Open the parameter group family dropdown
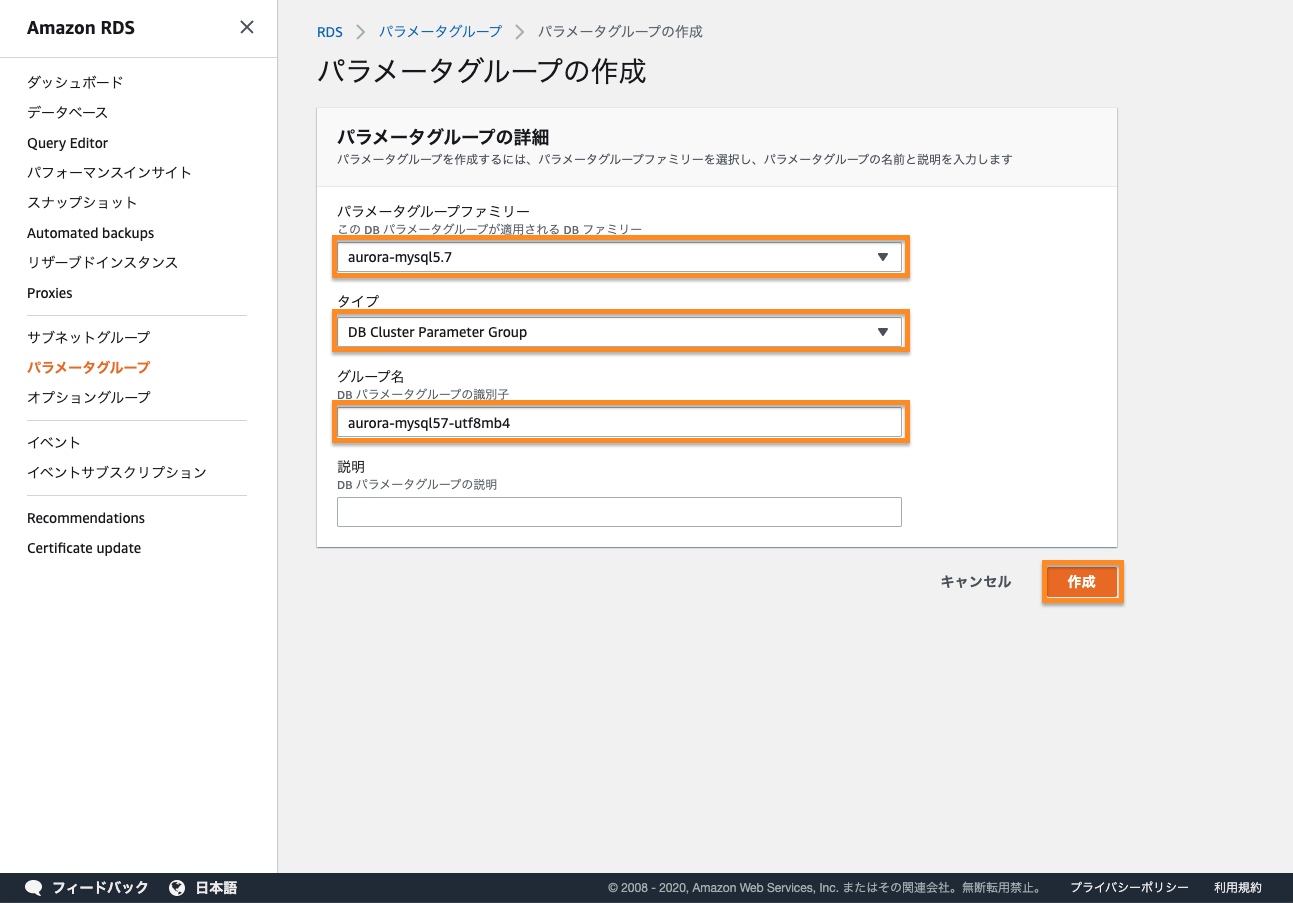Screen dimensions: 1293x903 [x=619, y=257]
